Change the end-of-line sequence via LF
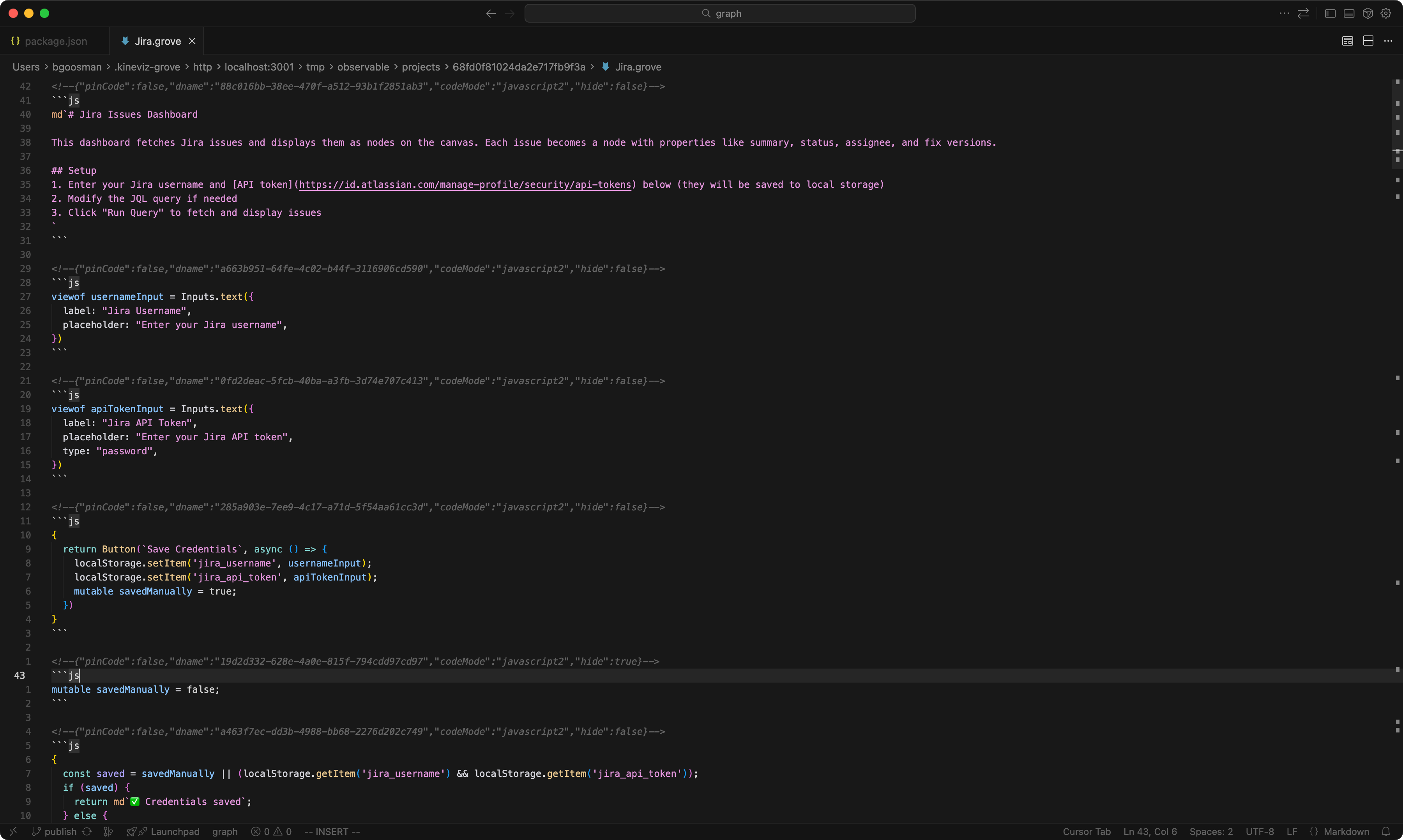The width and height of the screenshot is (1403, 840). [x=1292, y=831]
